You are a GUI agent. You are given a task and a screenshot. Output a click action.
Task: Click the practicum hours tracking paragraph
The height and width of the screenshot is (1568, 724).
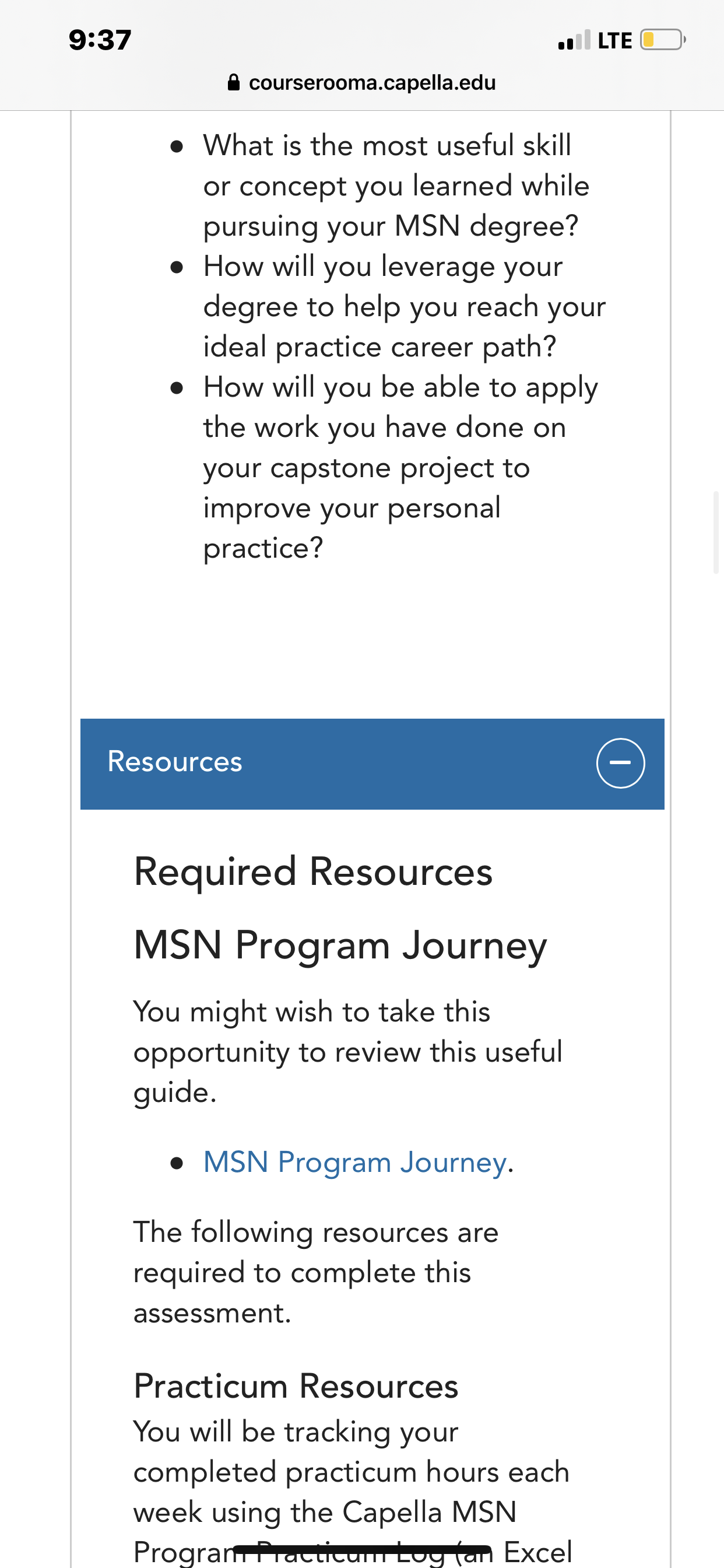(352, 1492)
